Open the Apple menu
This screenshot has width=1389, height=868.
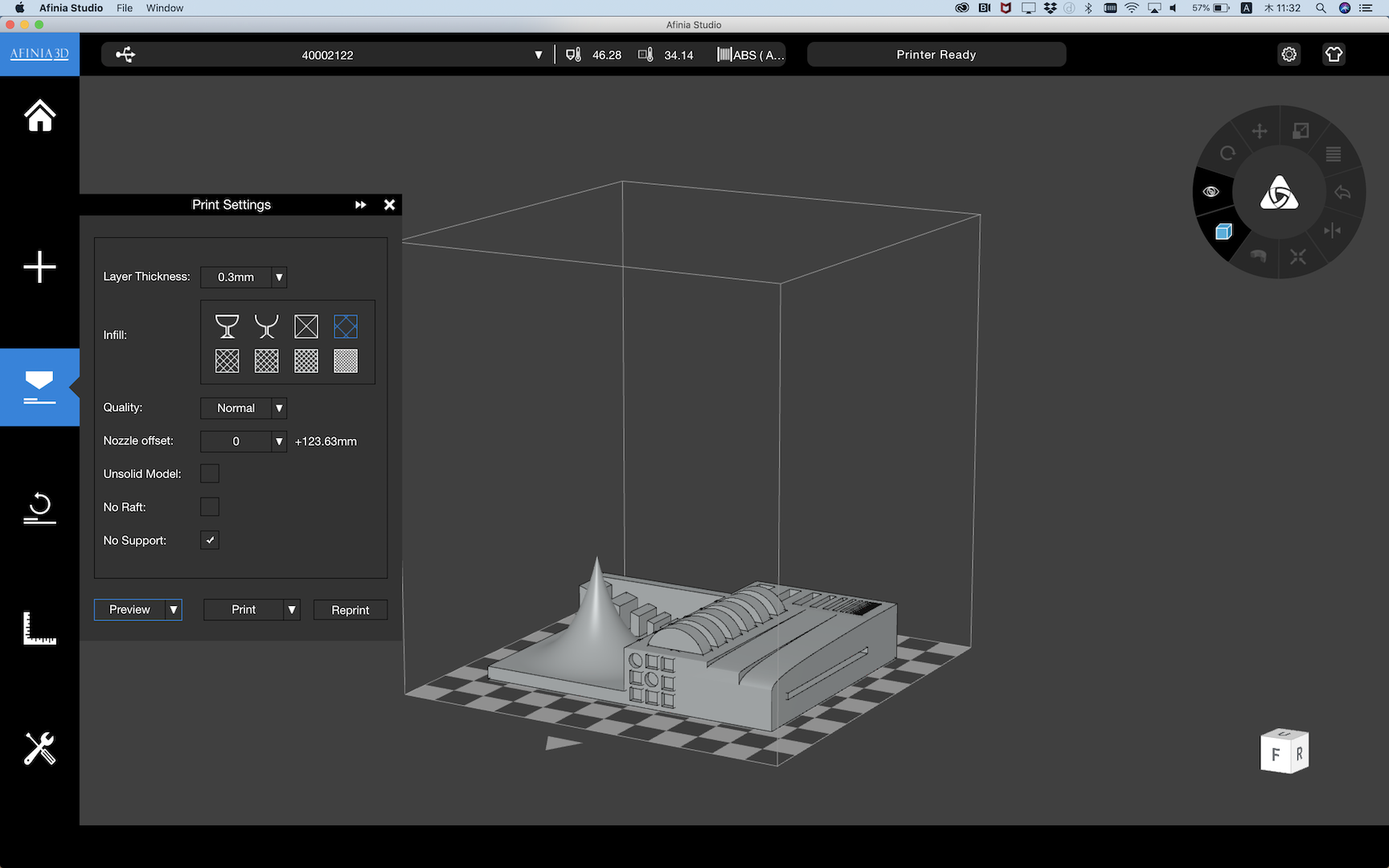pos(19,8)
